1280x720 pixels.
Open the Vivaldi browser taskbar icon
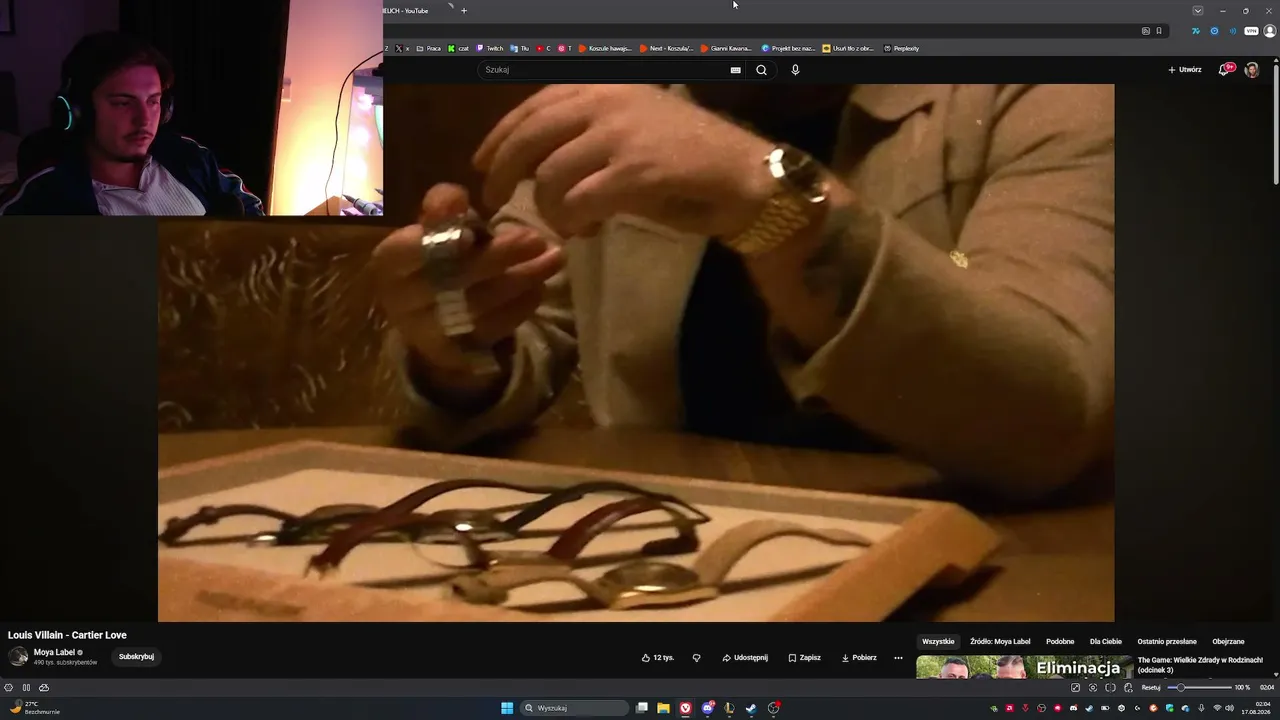pos(686,708)
